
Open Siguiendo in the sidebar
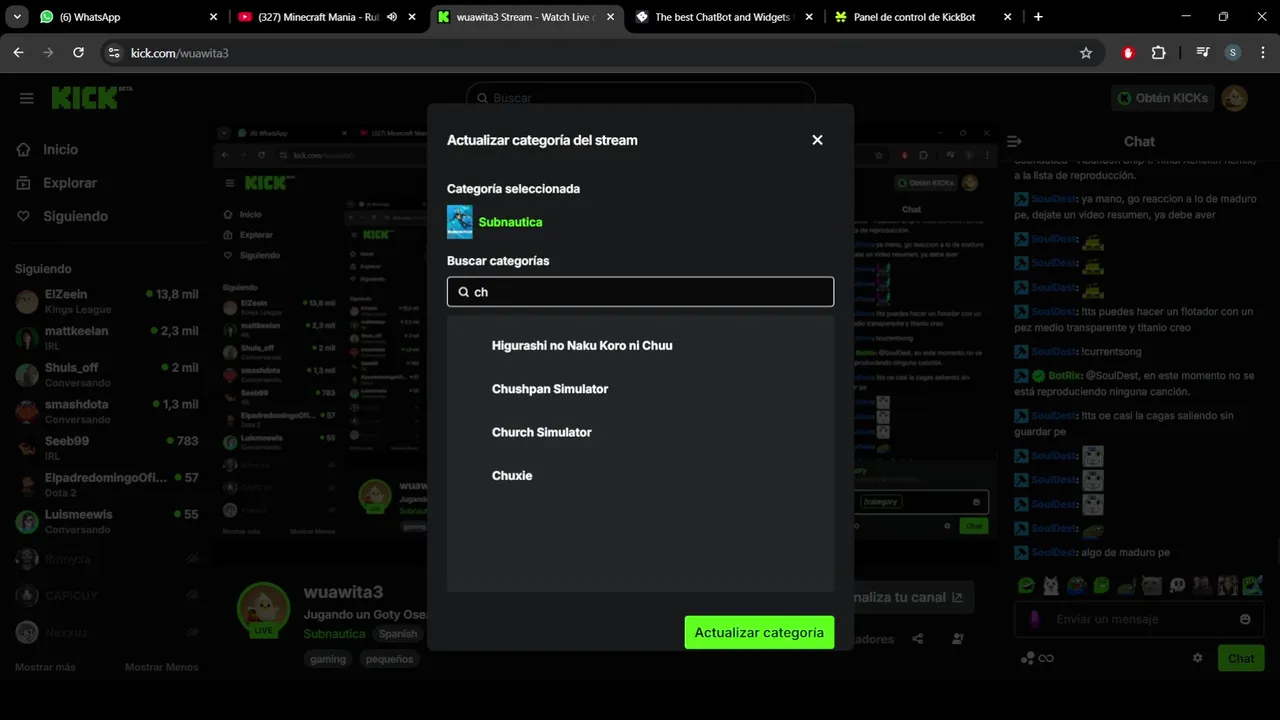[x=75, y=216]
